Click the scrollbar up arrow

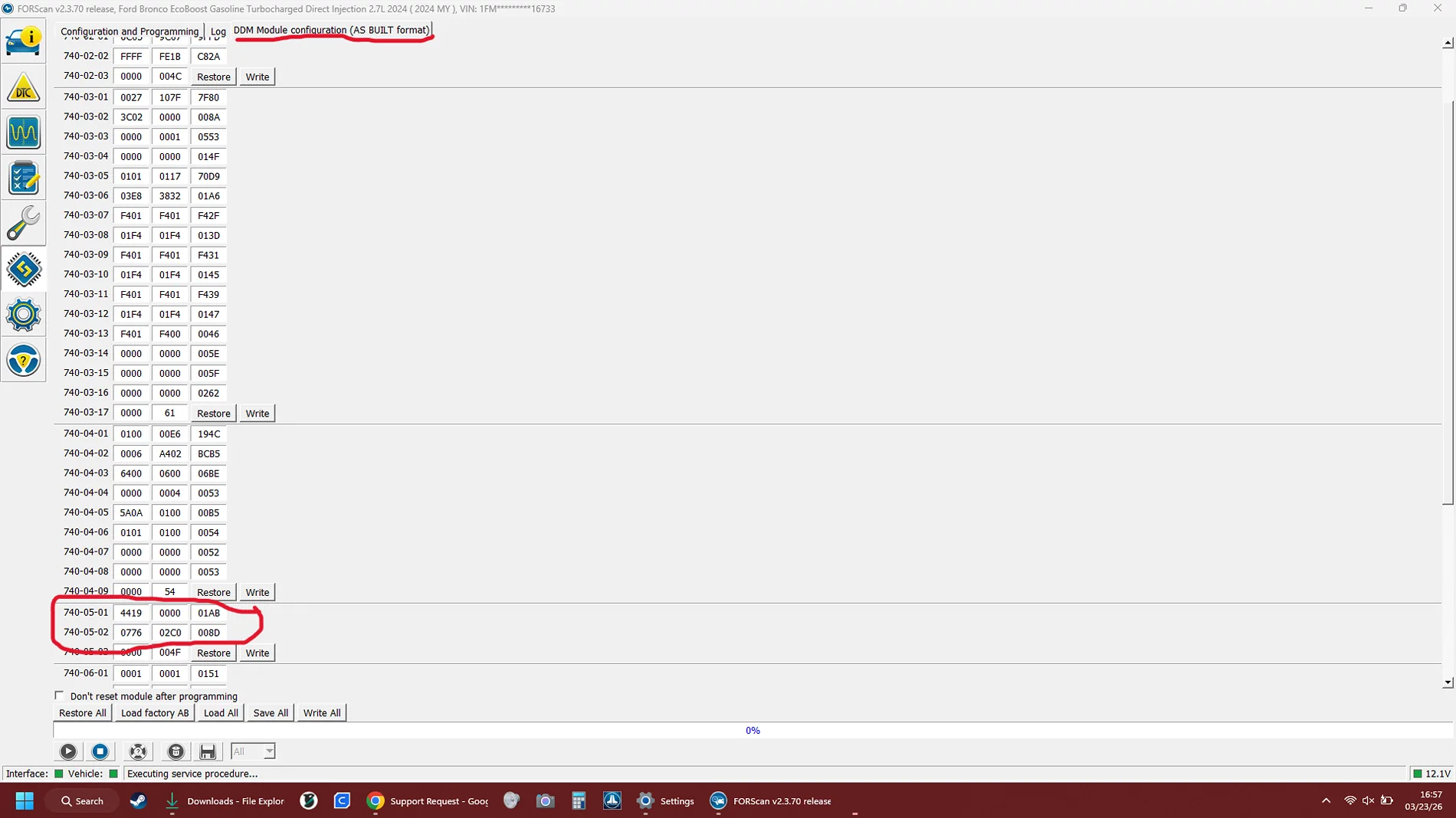1448,43
